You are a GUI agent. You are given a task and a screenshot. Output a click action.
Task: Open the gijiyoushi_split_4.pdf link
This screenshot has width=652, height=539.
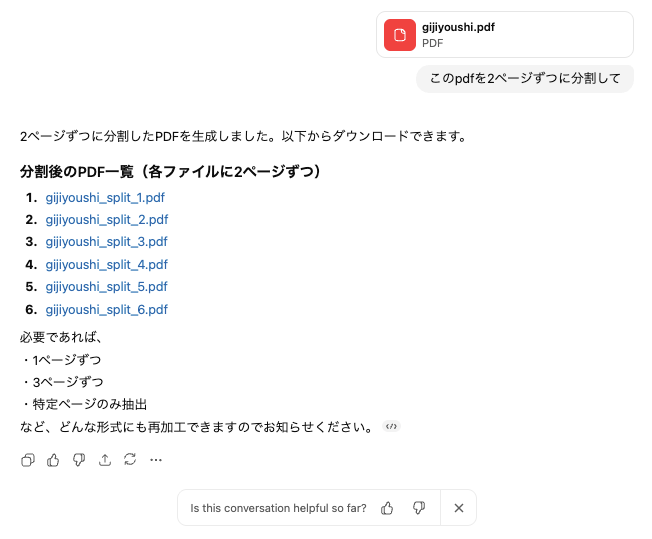[106, 265]
